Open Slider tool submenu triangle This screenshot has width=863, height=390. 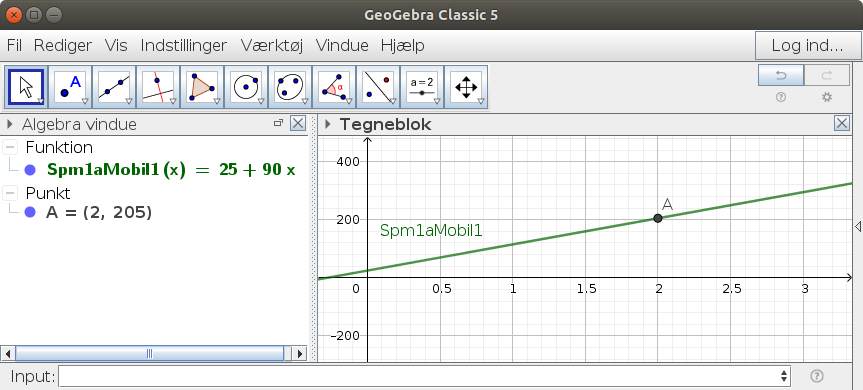pos(437,101)
